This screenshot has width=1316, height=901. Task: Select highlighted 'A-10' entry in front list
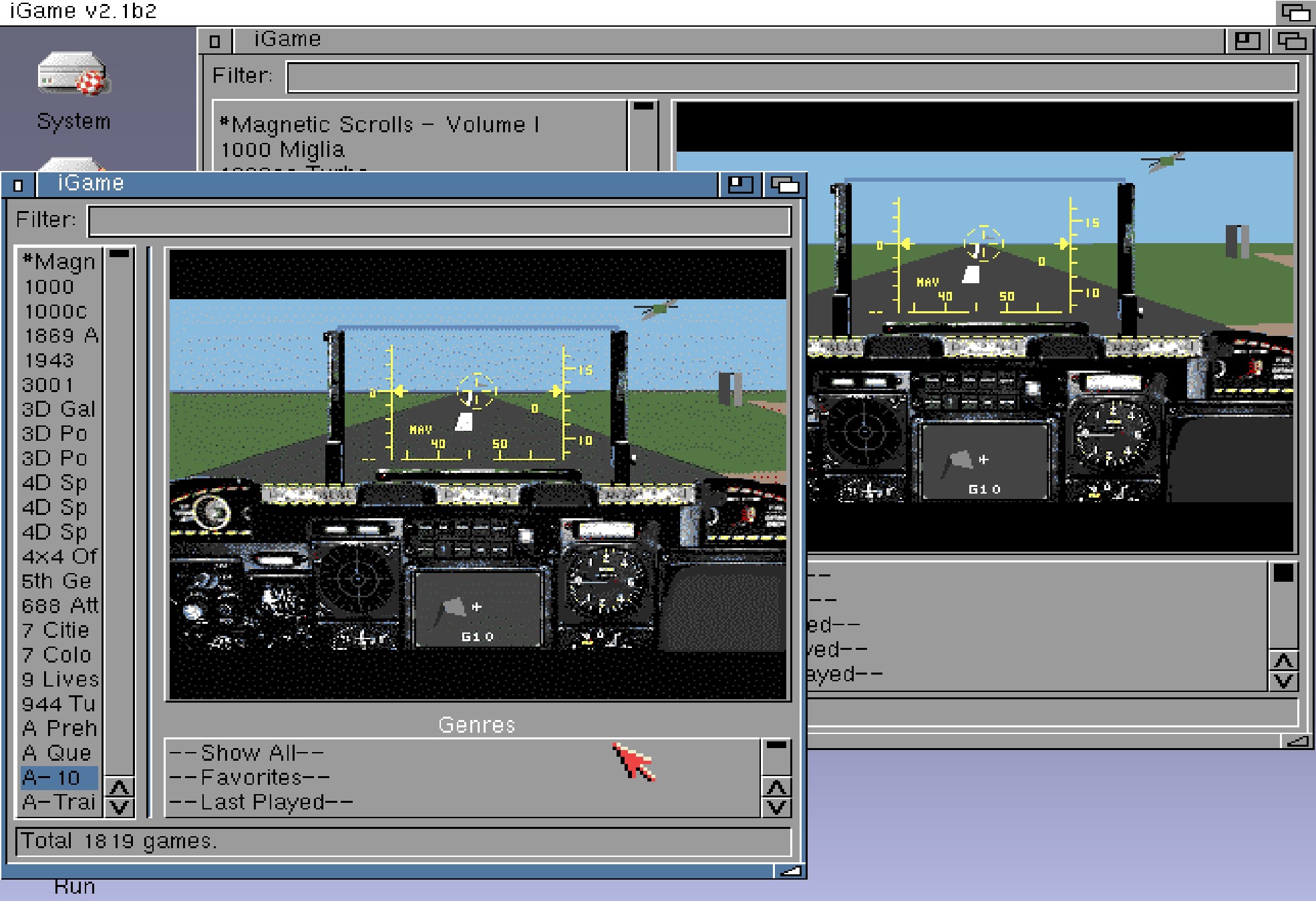(59, 777)
